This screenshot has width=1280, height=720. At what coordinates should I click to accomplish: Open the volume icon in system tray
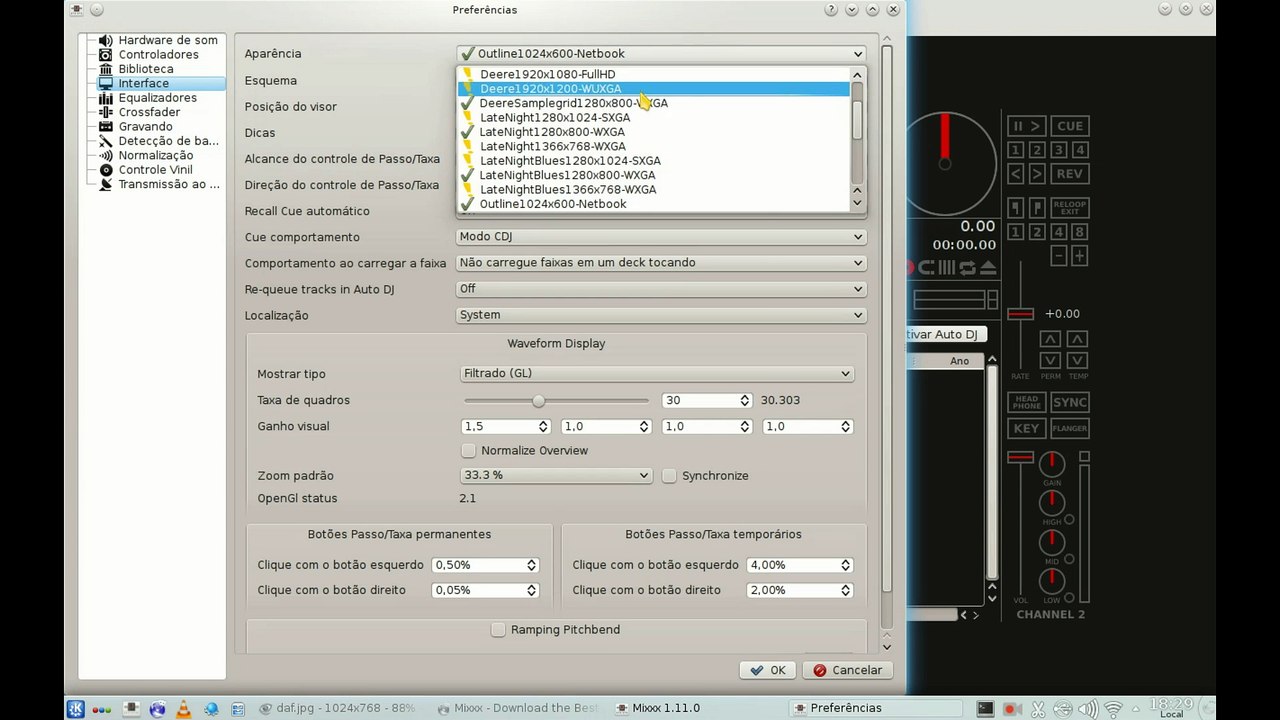click(x=1088, y=709)
